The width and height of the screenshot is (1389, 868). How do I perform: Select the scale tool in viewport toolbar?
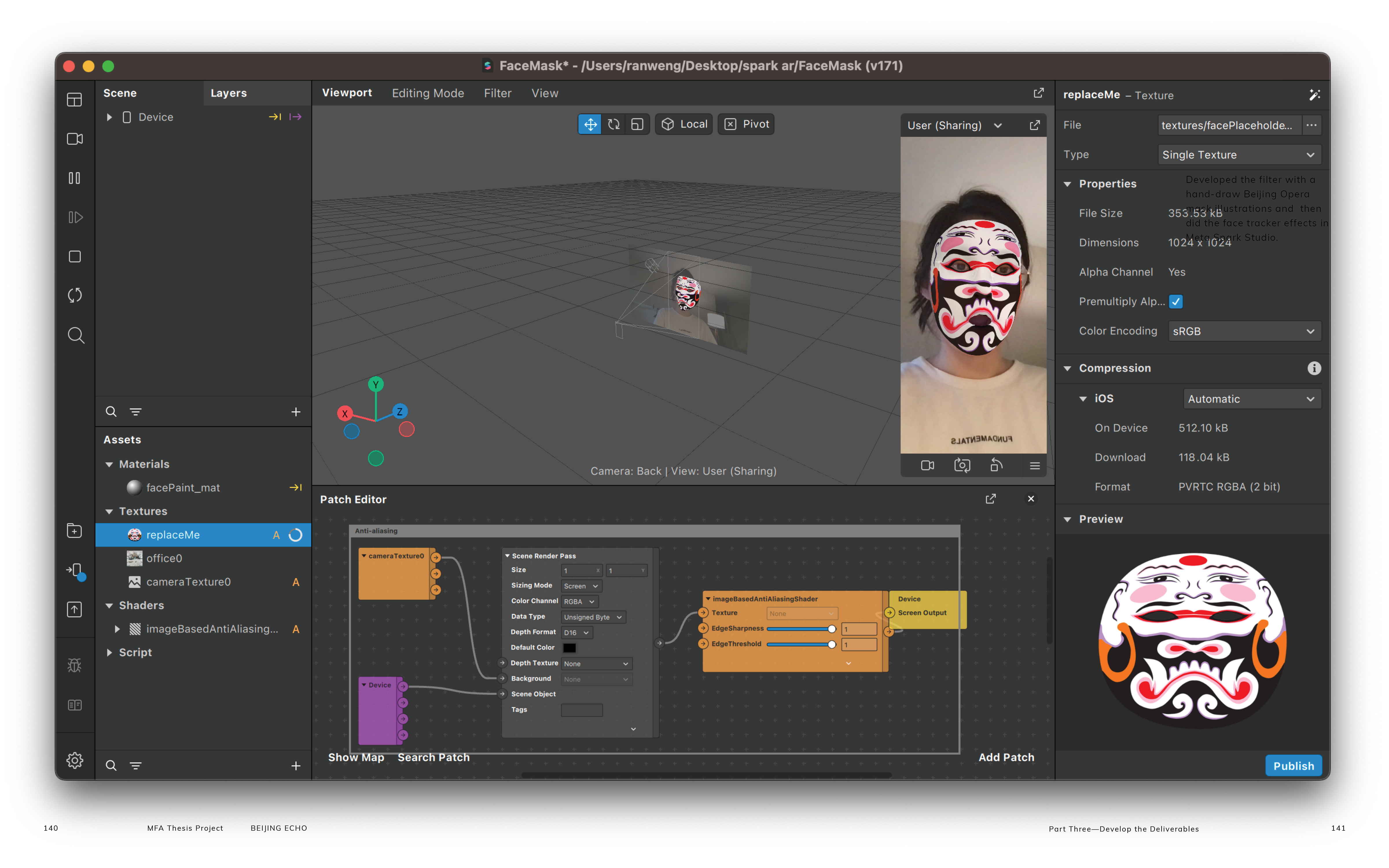pyautogui.click(x=637, y=125)
